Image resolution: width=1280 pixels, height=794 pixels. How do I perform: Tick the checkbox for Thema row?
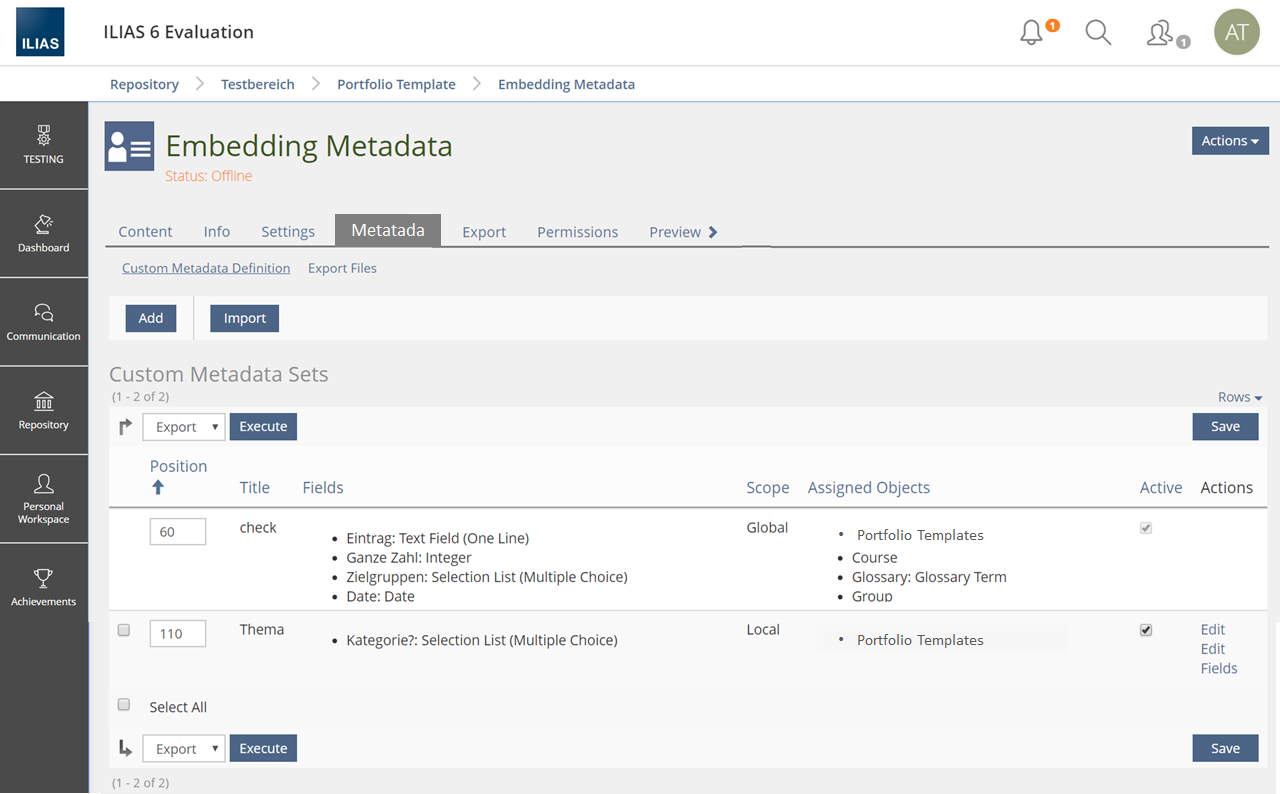(x=124, y=630)
